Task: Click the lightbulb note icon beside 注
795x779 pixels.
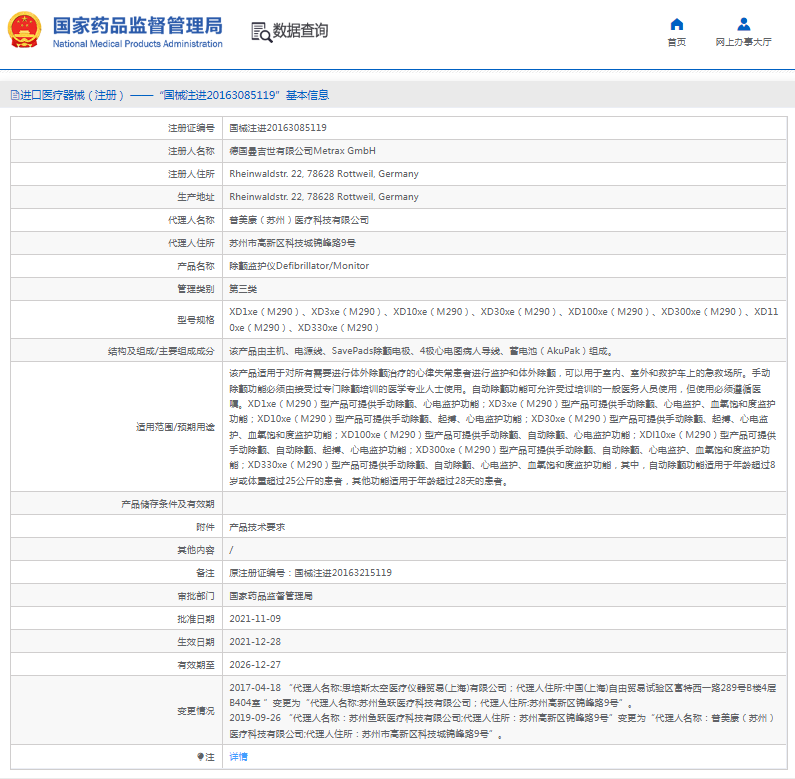Action: point(200,757)
